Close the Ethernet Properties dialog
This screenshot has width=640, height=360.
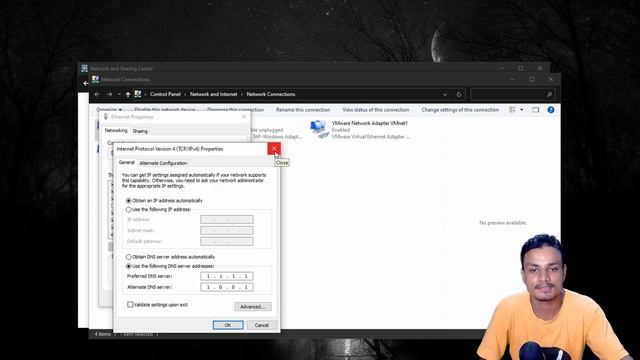pyautogui.click(x=244, y=117)
